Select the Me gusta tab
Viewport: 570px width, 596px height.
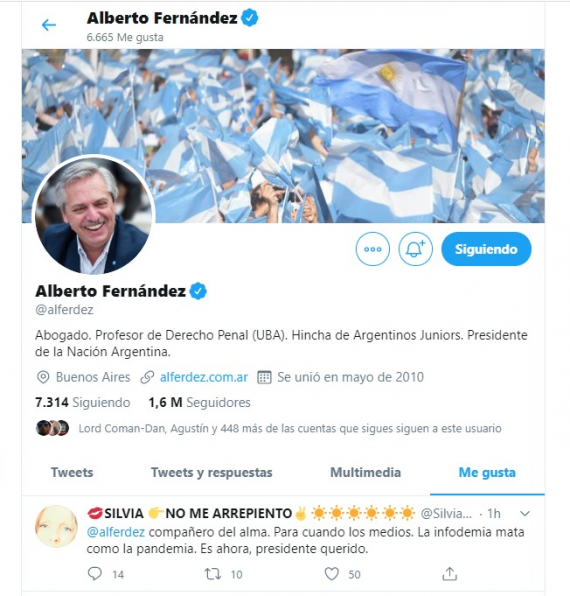[x=487, y=472]
